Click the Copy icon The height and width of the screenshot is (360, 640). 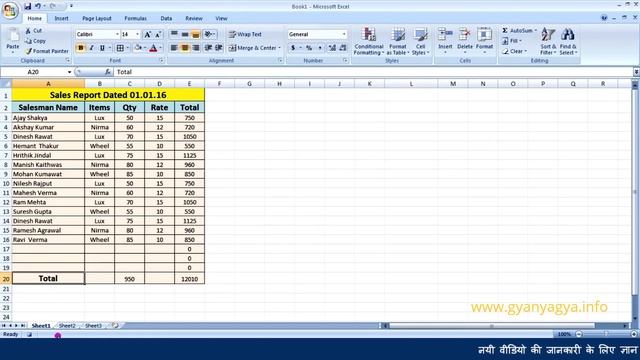point(28,41)
